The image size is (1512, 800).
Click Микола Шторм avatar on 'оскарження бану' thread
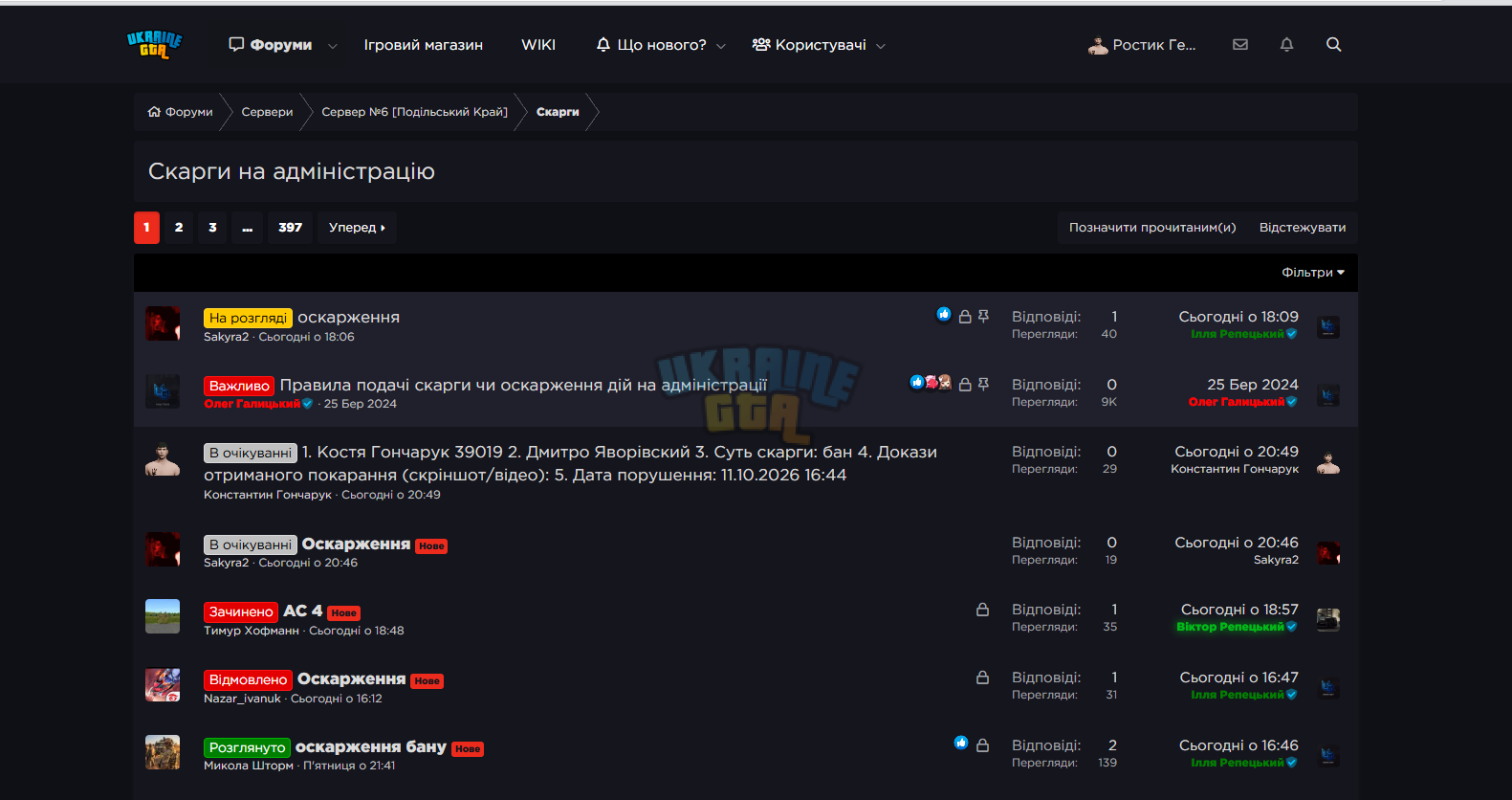(163, 752)
